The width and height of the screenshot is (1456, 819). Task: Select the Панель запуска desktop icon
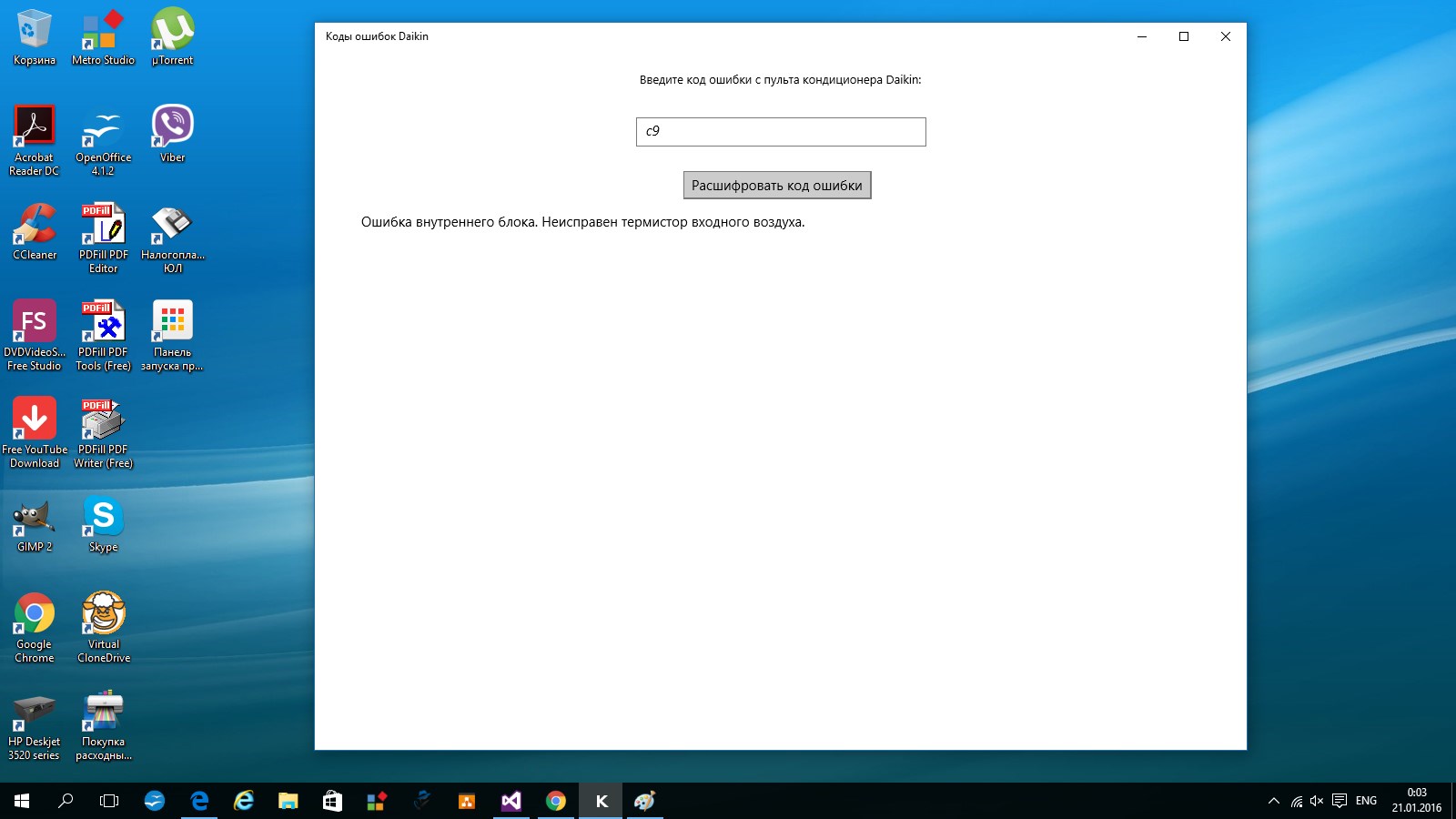[x=172, y=335]
